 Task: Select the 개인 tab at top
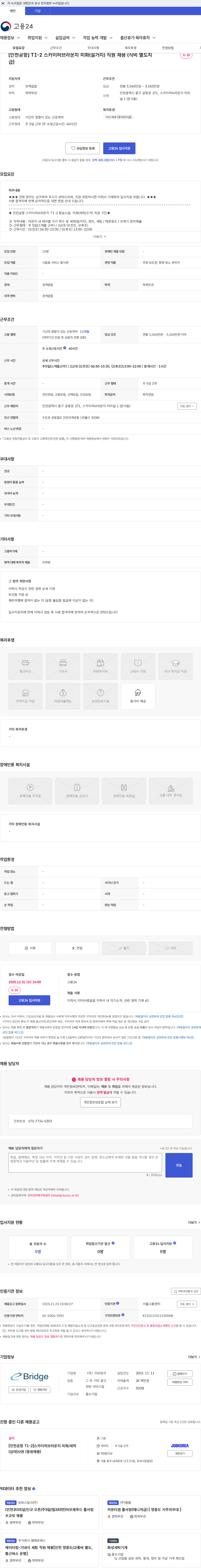[x=12, y=11]
